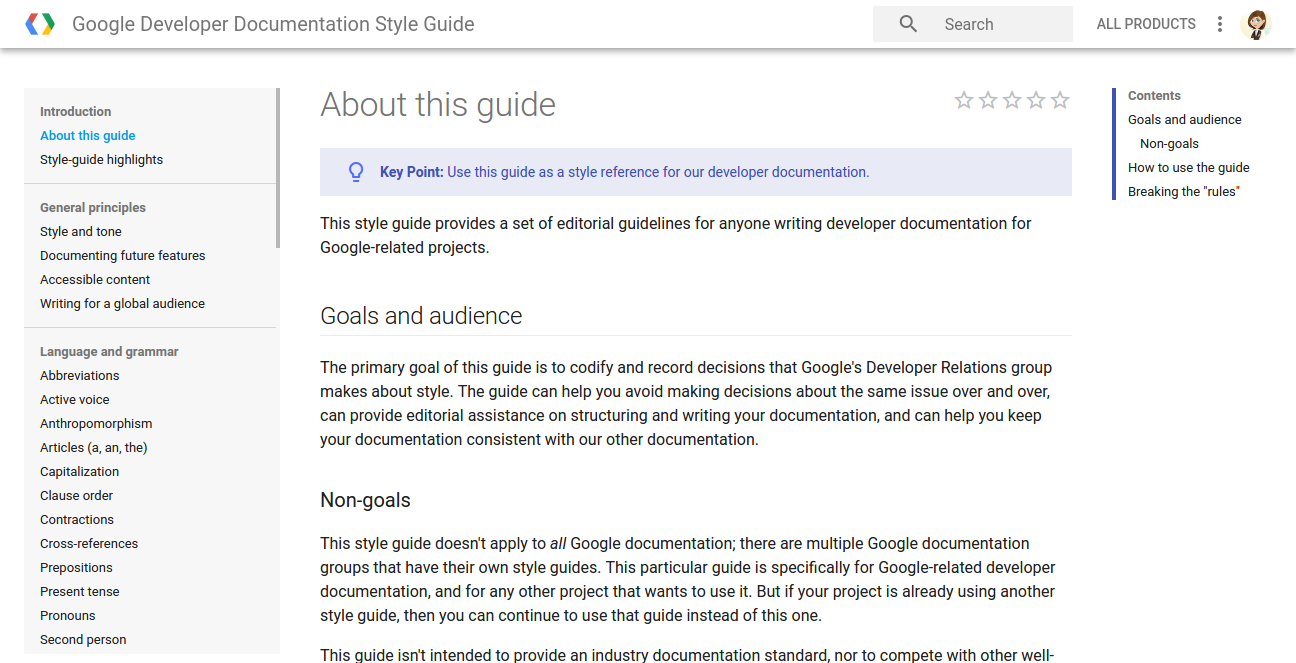Jump to Non-goals in Contents
The height and width of the screenshot is (663, 1296).
1170,144
